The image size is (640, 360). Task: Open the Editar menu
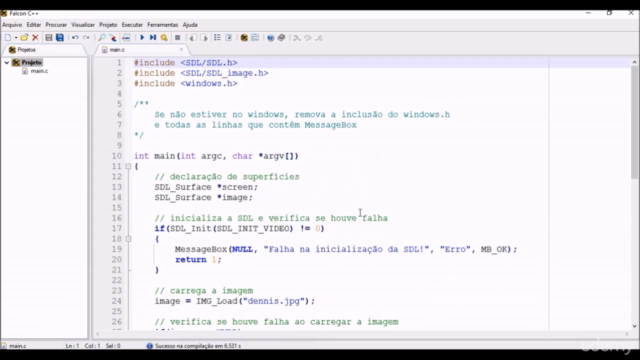tap(33, 25)
